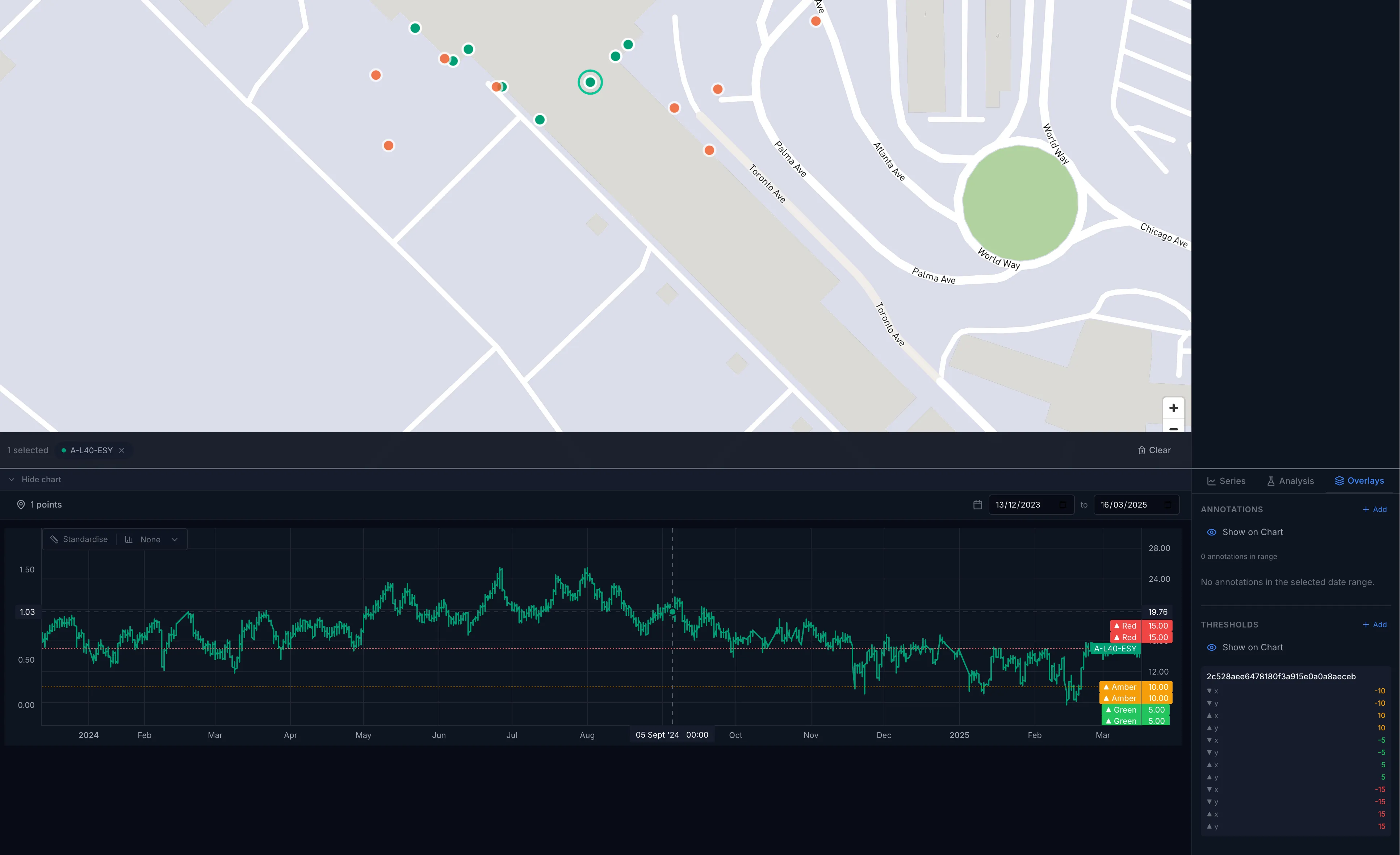Screen dimensions: 1400x855
Task: Click the green map point on the left
Action: tap(415, 28)
